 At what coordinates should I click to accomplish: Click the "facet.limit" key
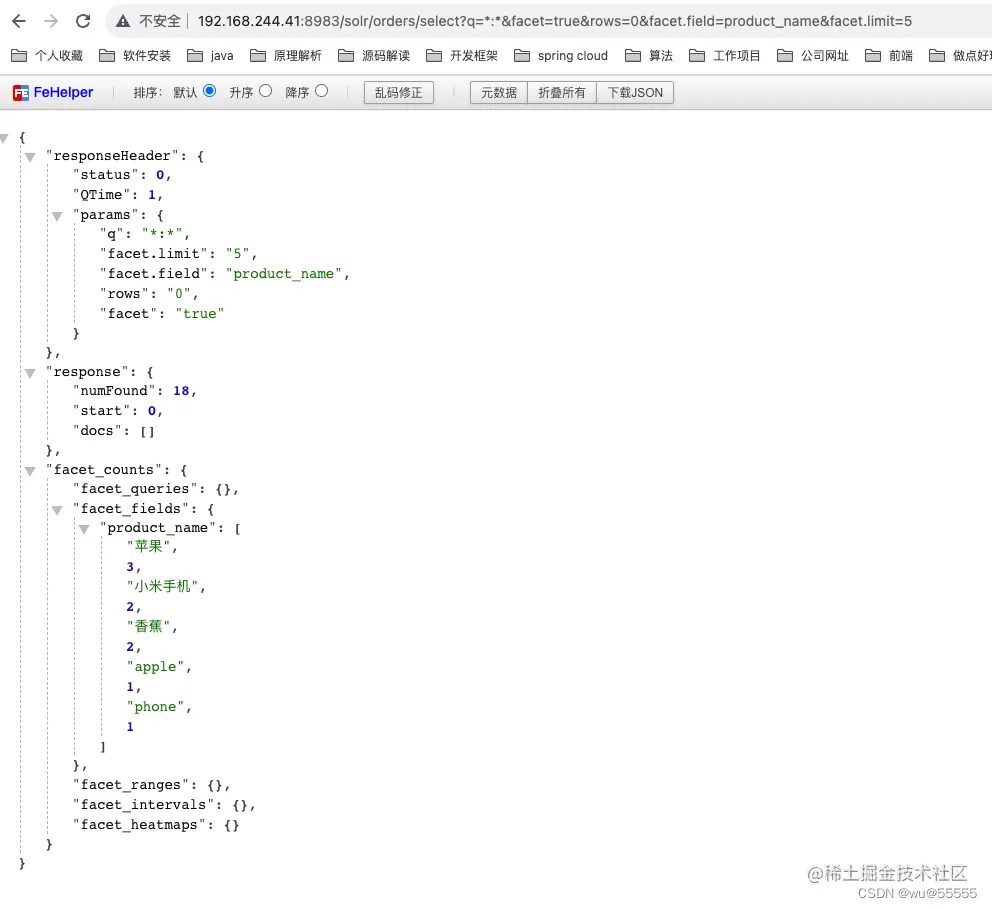154,254
